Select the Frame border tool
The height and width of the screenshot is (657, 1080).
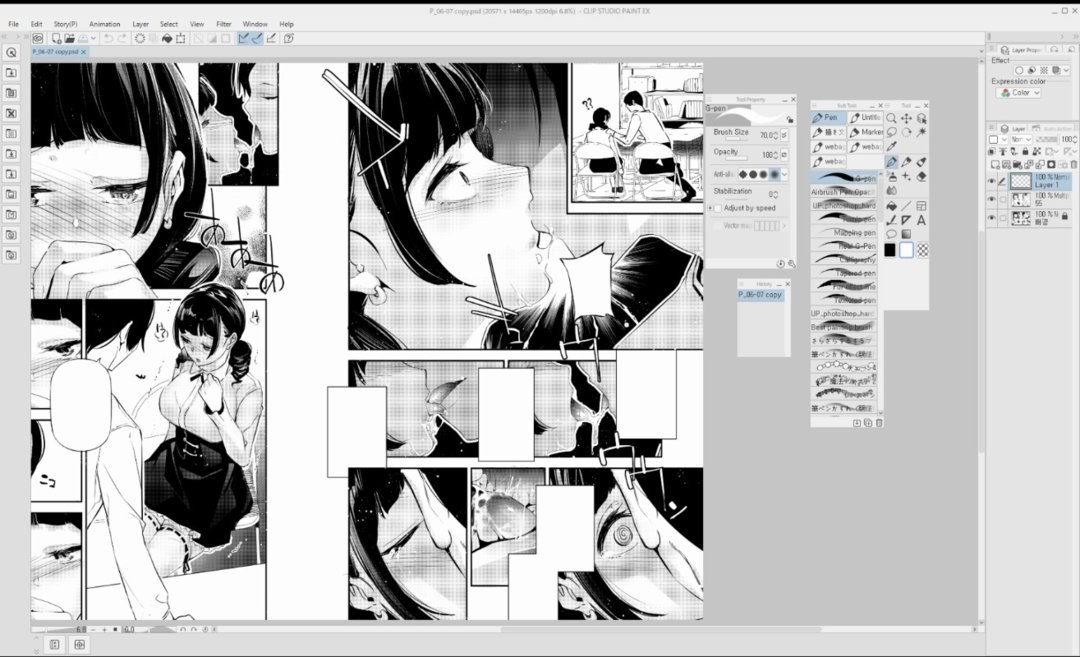click(921, 206)
